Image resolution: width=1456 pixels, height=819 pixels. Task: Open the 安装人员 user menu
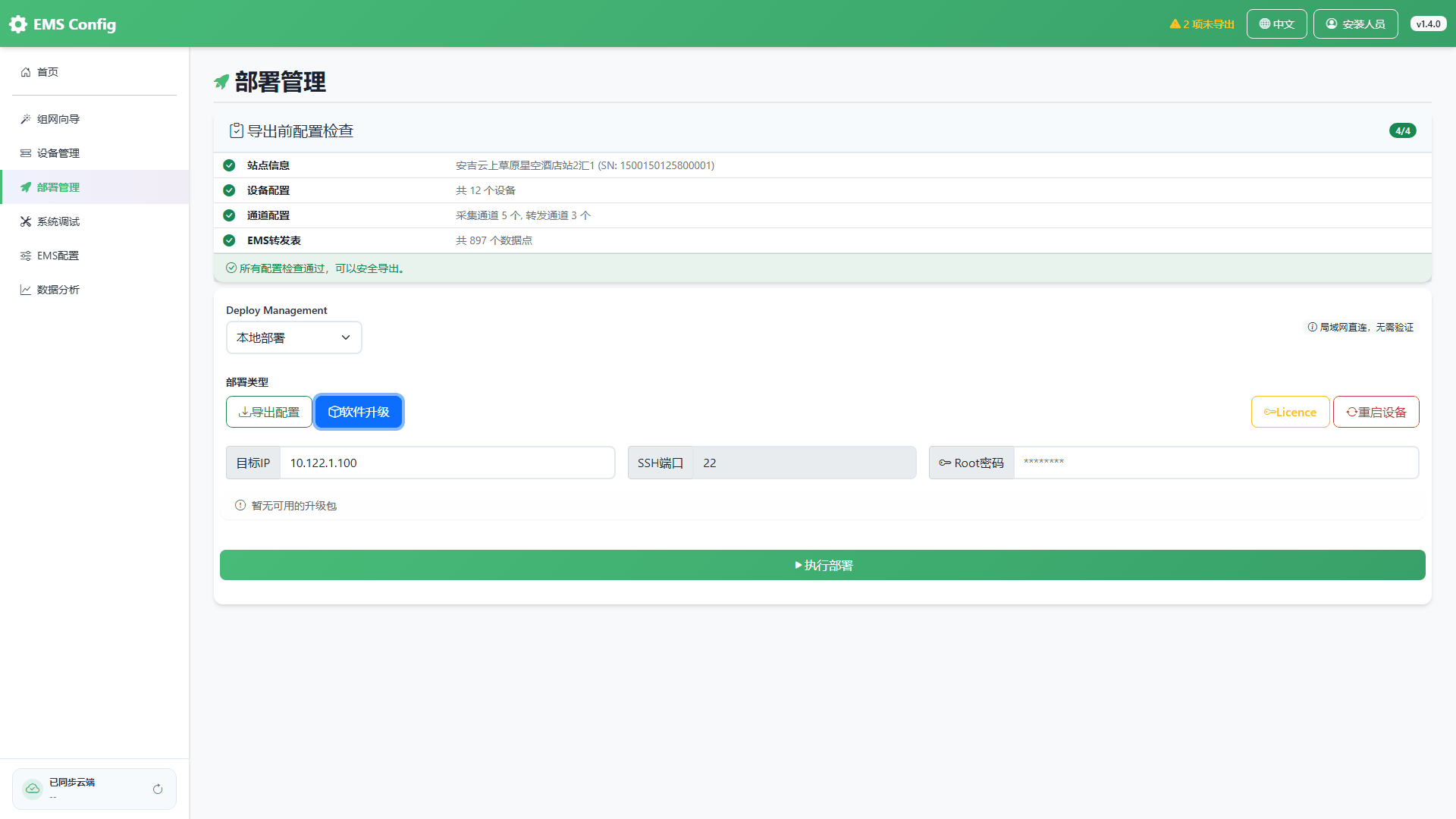pos(1356,24)
